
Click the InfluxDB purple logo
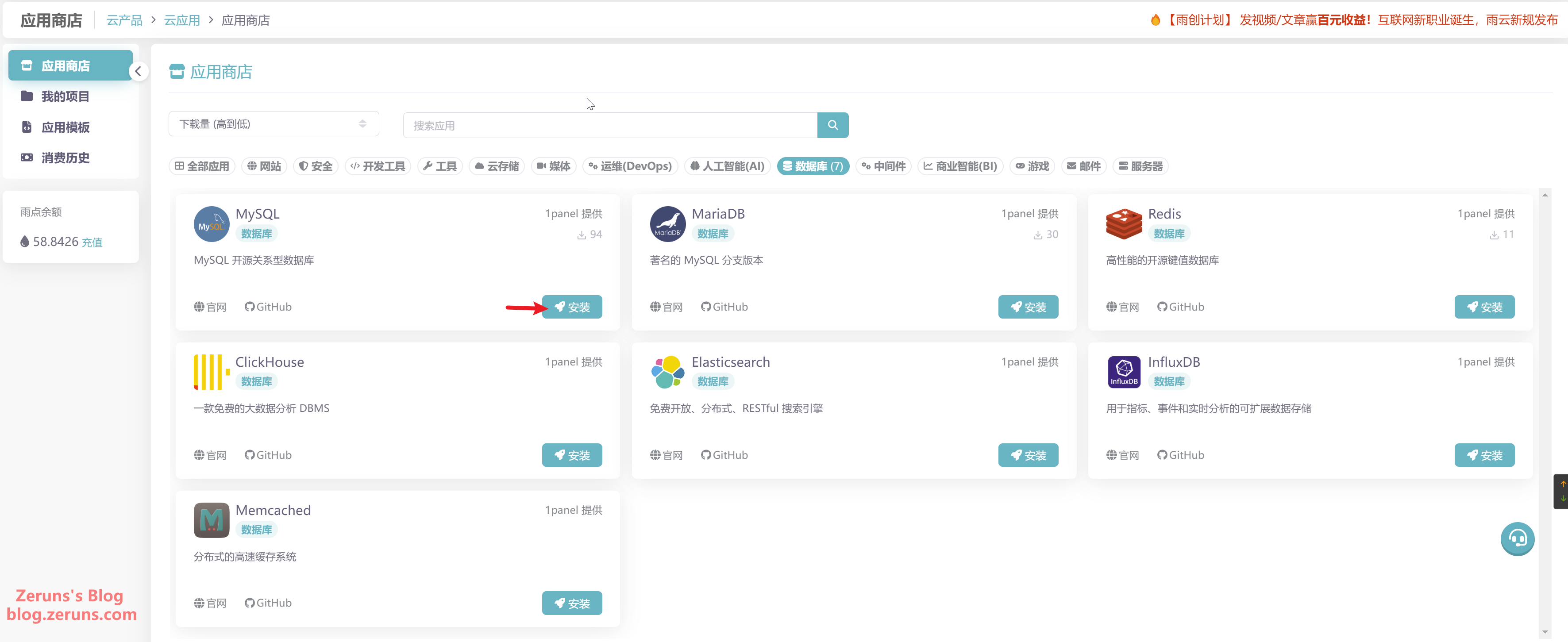pyautogui.click(x=1124, y=372)
